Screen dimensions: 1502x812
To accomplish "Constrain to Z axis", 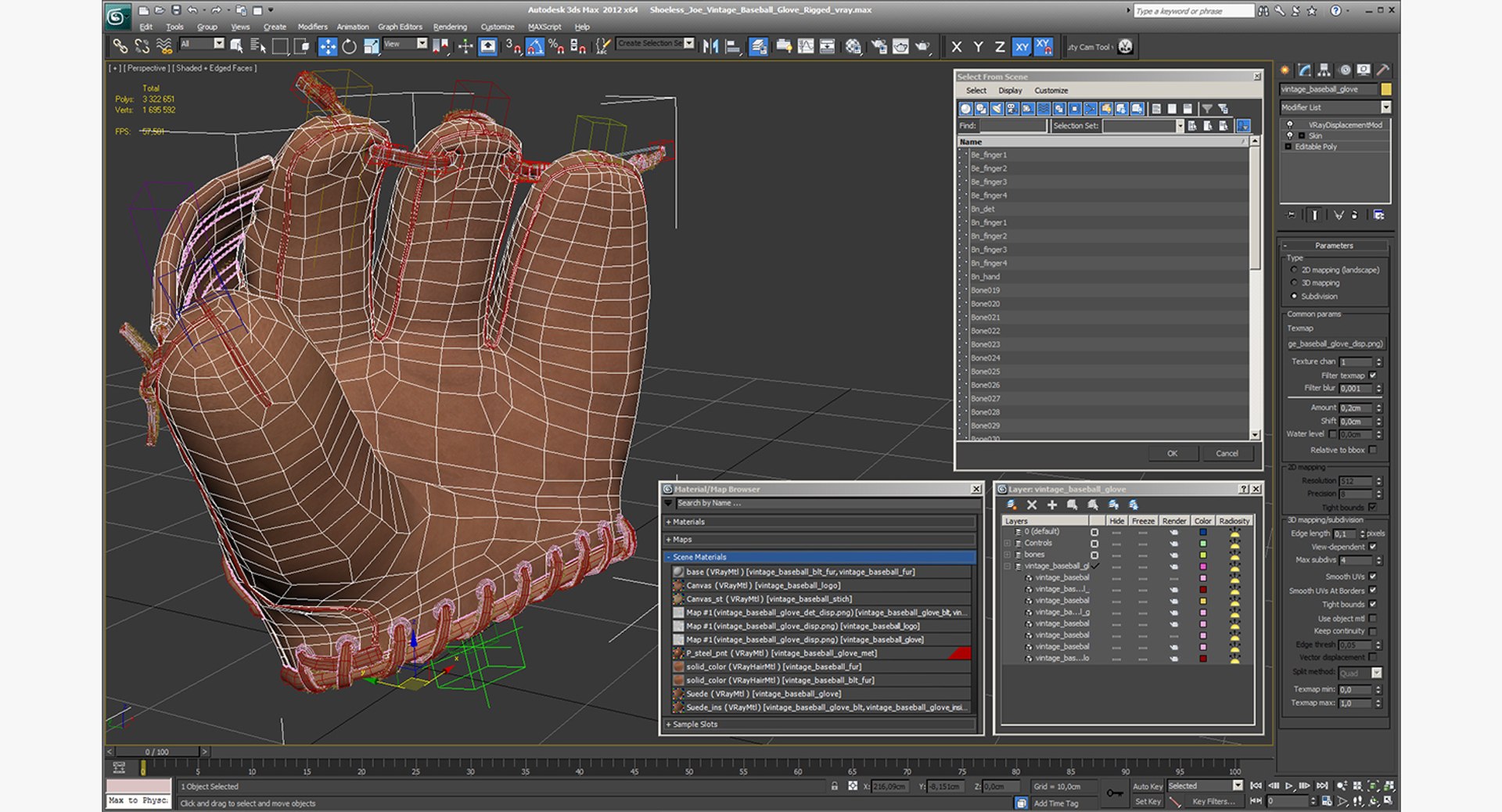I will click(x=1000, y=46).
